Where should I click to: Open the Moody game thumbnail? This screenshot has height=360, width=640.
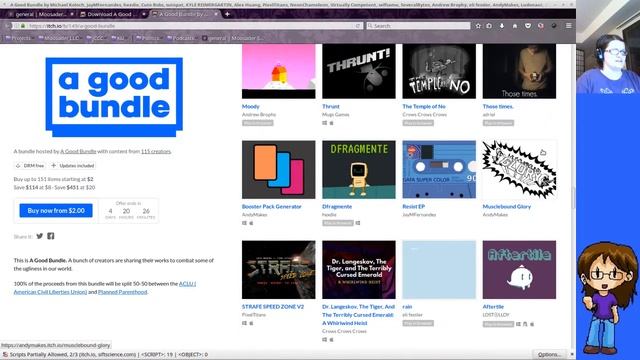tap(279, 71)
